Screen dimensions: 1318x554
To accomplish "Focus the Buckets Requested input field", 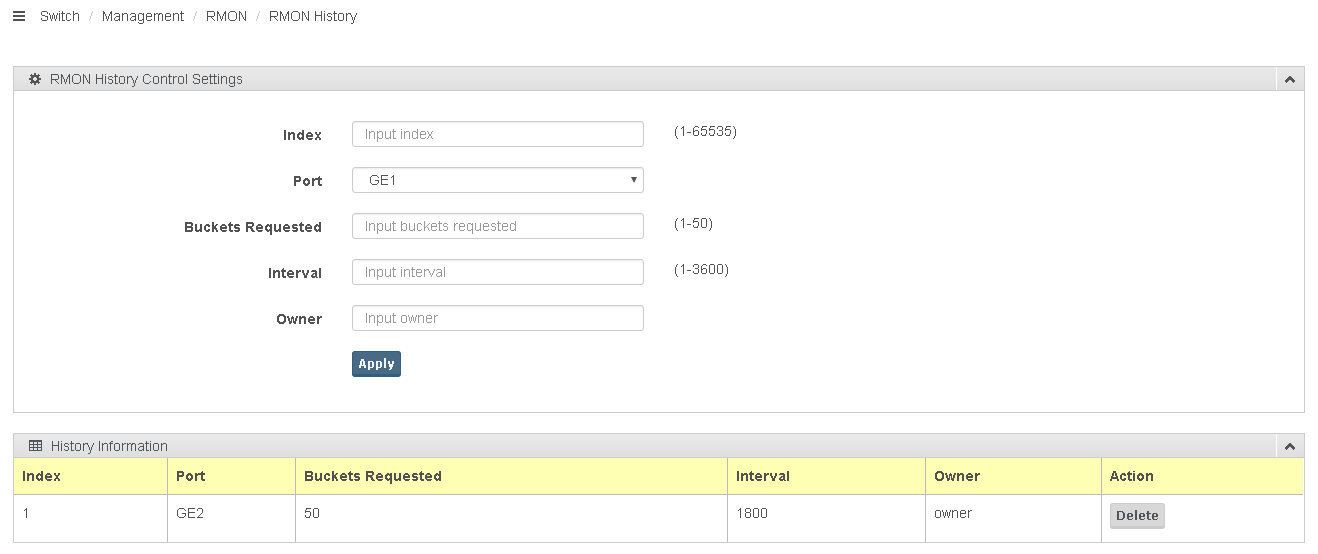I will click(498, 226).
